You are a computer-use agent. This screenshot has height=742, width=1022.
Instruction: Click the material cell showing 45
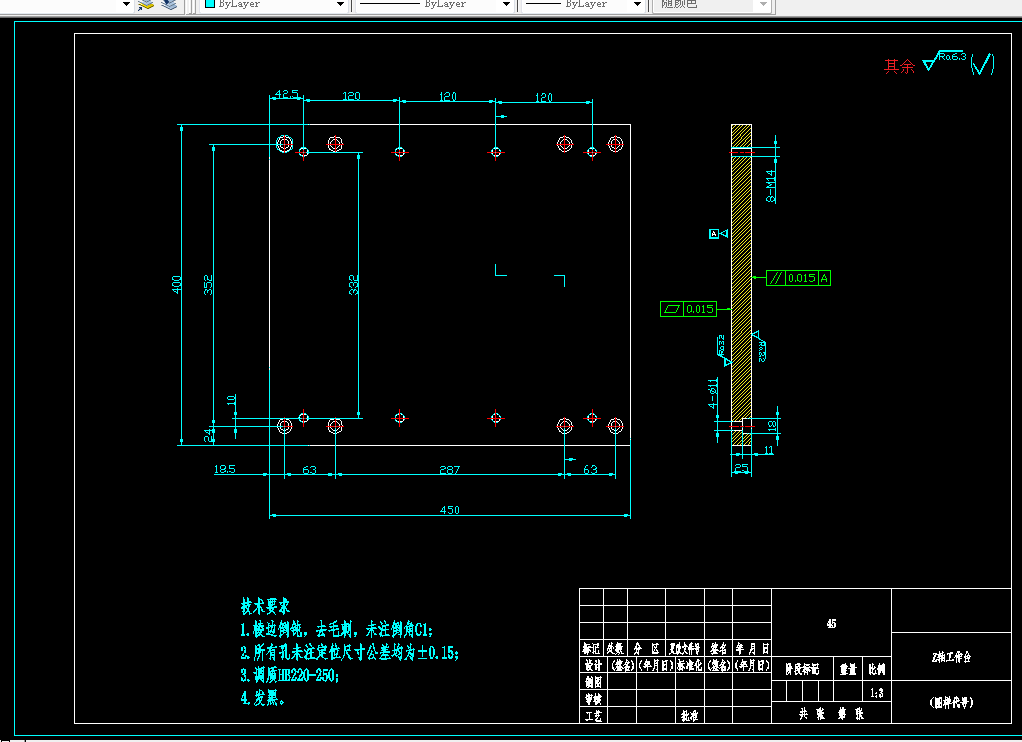831,624
